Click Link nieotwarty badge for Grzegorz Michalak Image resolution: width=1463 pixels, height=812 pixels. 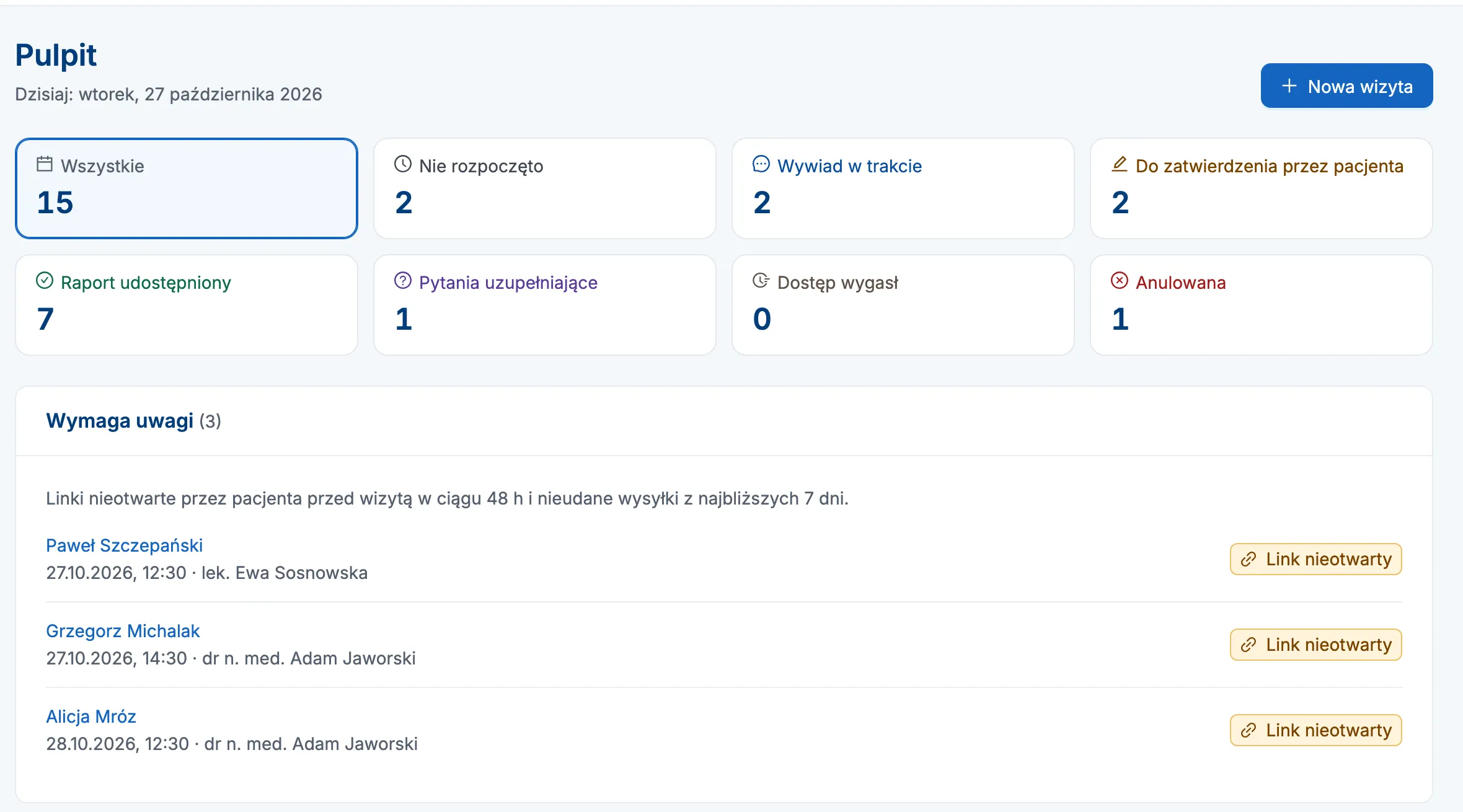click(x=1316, y=645)
